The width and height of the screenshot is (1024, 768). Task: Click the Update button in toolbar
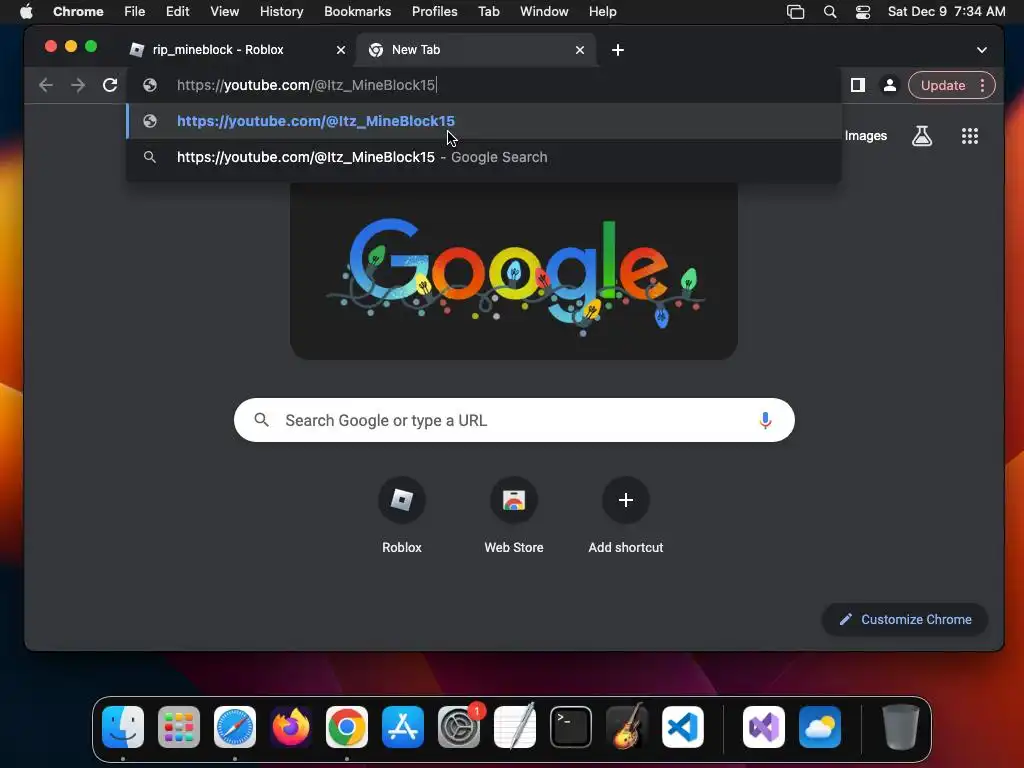pos(942,86)
